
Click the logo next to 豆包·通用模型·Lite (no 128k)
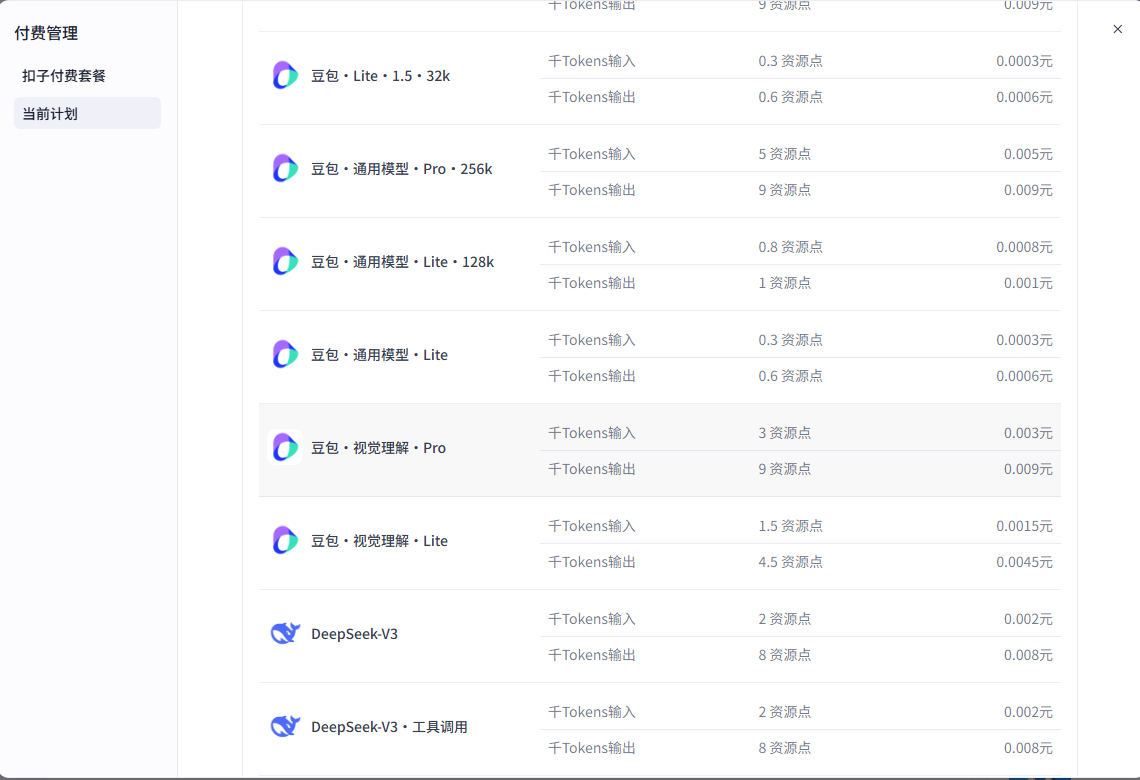(285, 355)
